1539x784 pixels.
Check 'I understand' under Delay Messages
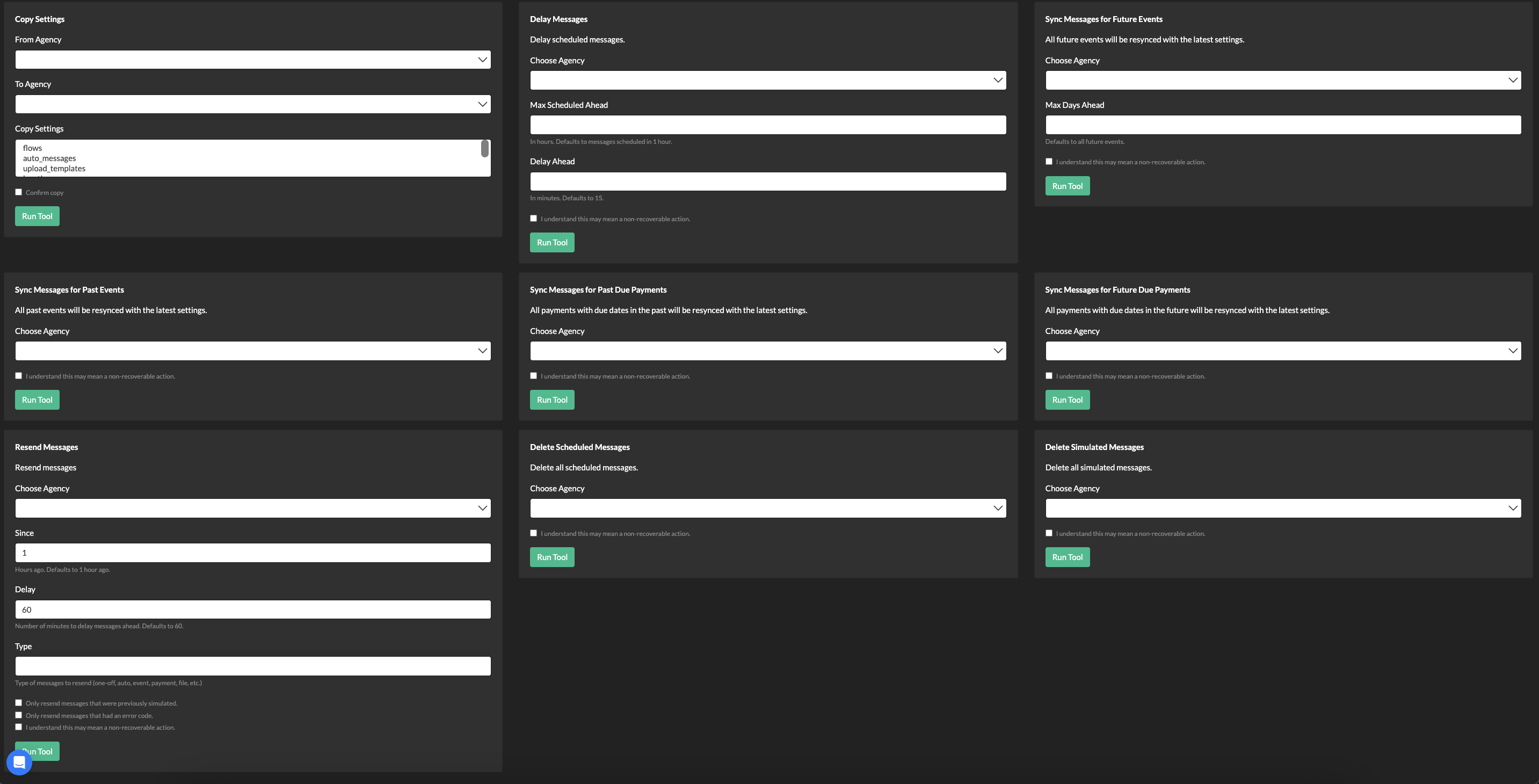coord(534,218)
